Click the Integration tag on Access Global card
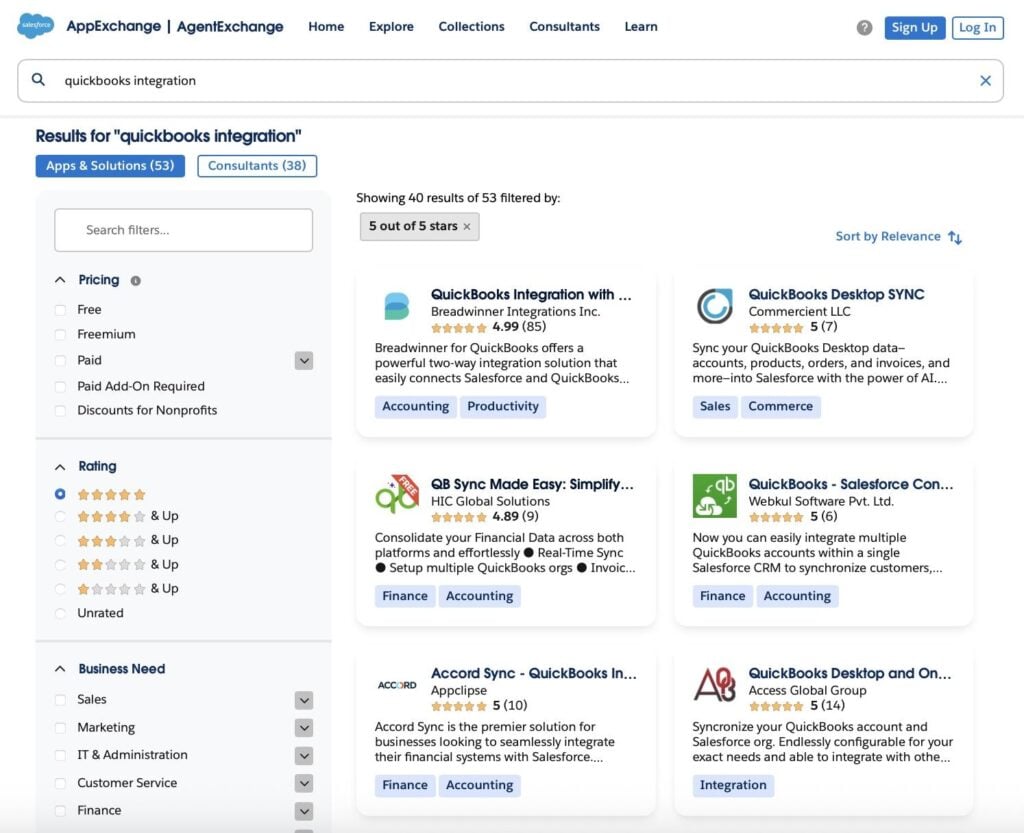 coord(733,785)
